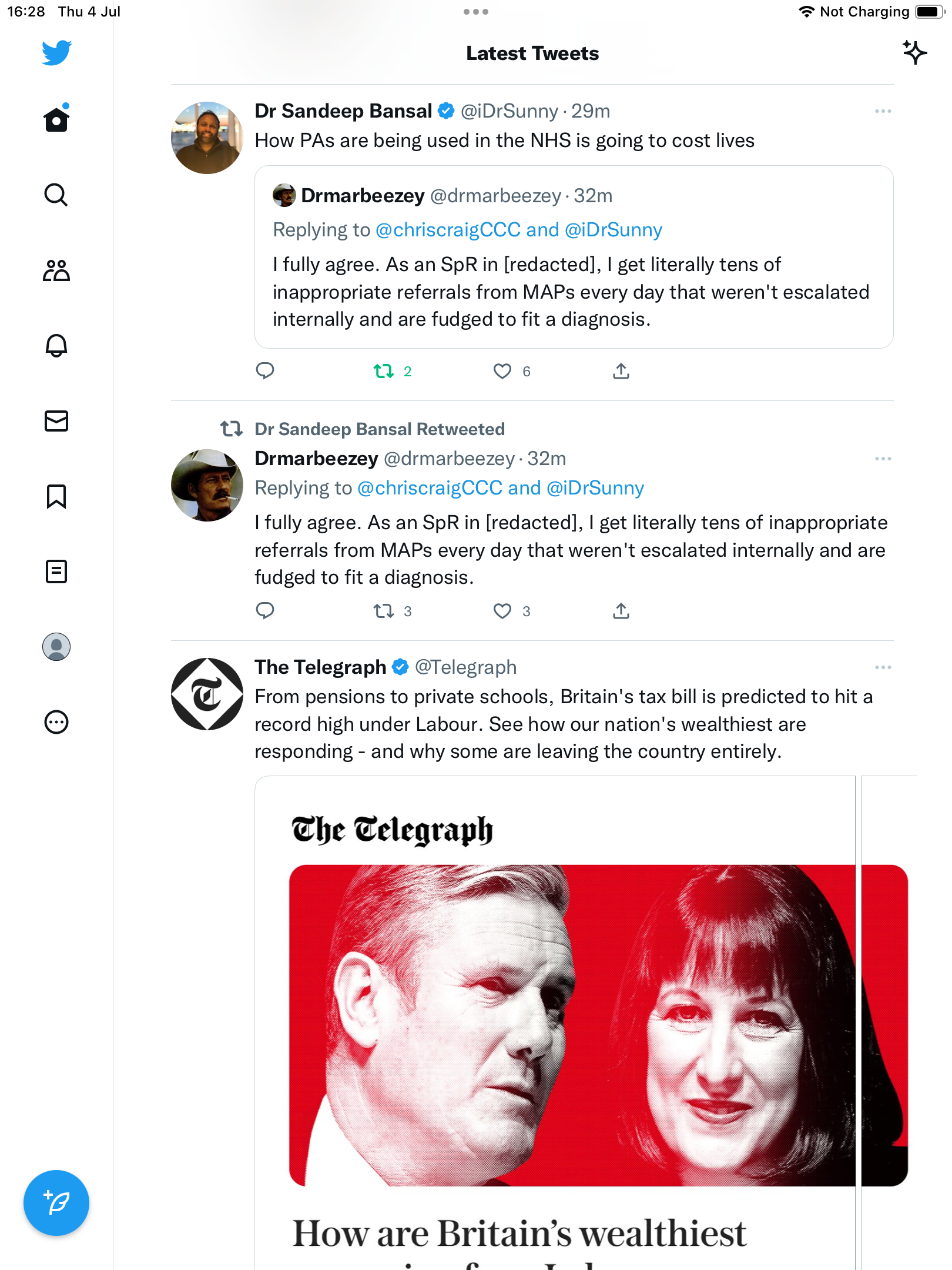
Task: Open Communities people icon in sidebar
Action: pyautogui.click(x=56, y=270)
